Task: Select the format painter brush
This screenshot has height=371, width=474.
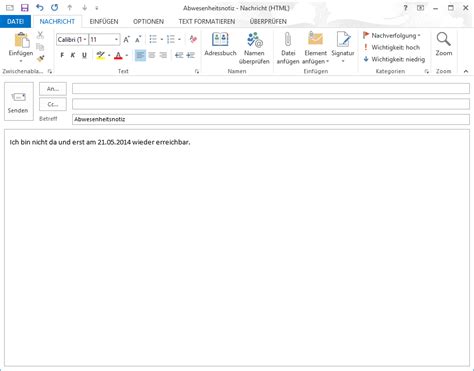Action: point(40,59)
